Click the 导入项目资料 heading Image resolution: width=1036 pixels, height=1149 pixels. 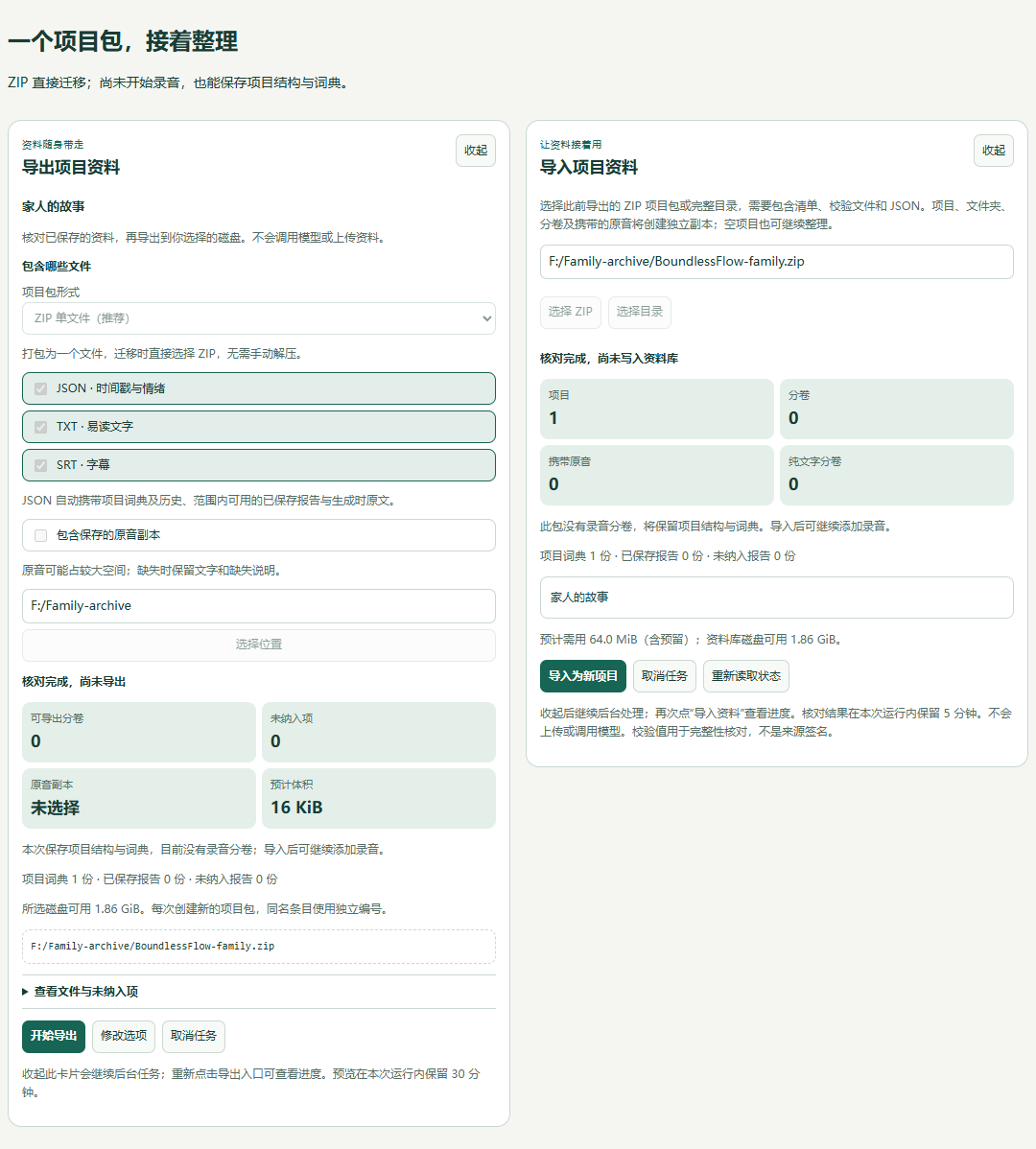click(589, 168)
